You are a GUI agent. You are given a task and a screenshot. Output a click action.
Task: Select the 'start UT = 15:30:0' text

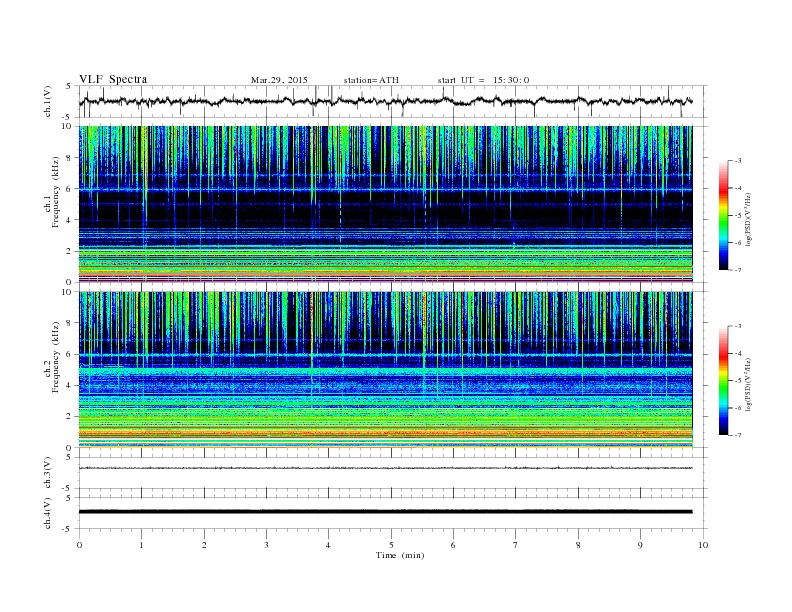[483, 80]
